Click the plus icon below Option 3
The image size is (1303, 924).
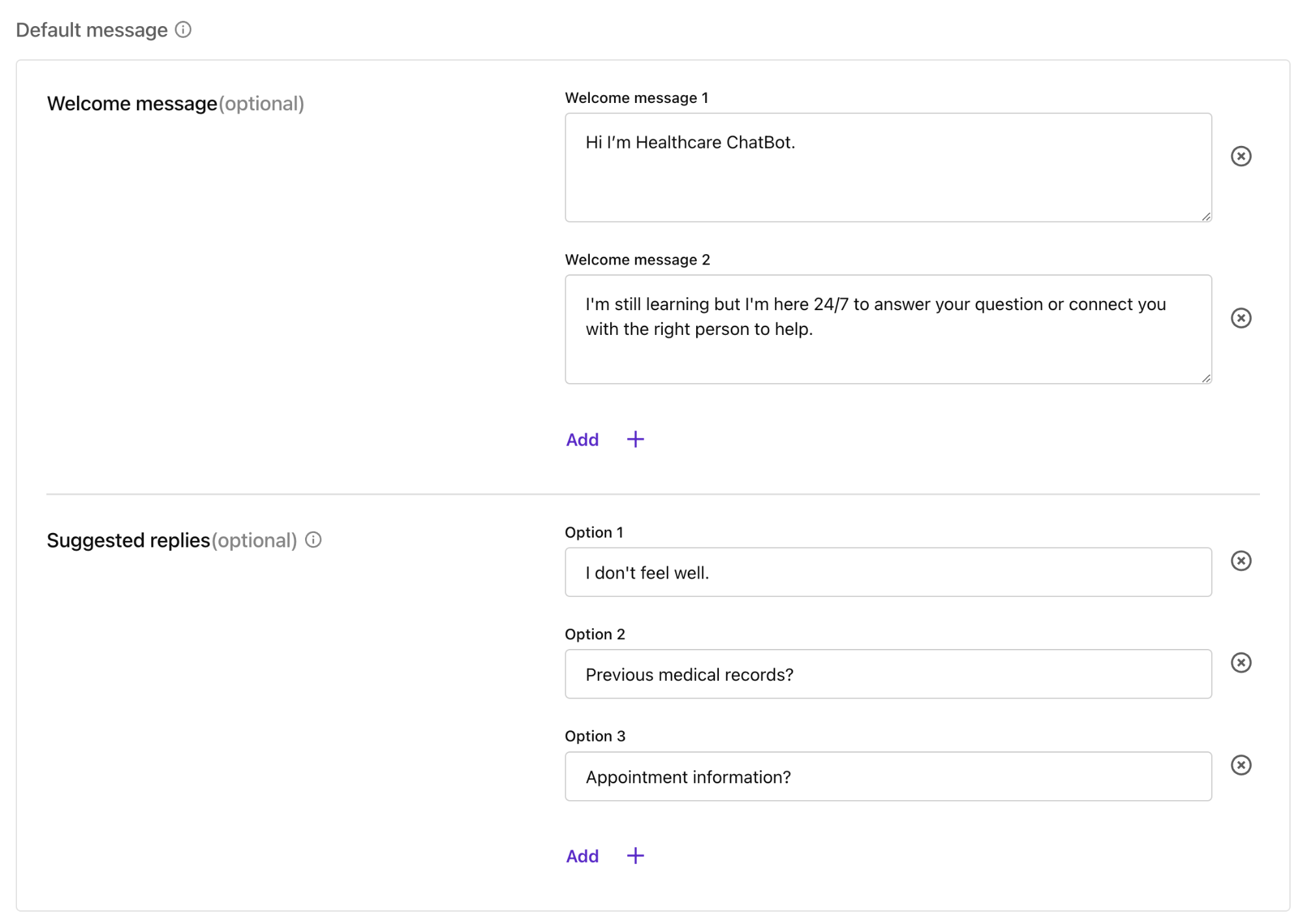pyautogui.click(x=635, y=856)
